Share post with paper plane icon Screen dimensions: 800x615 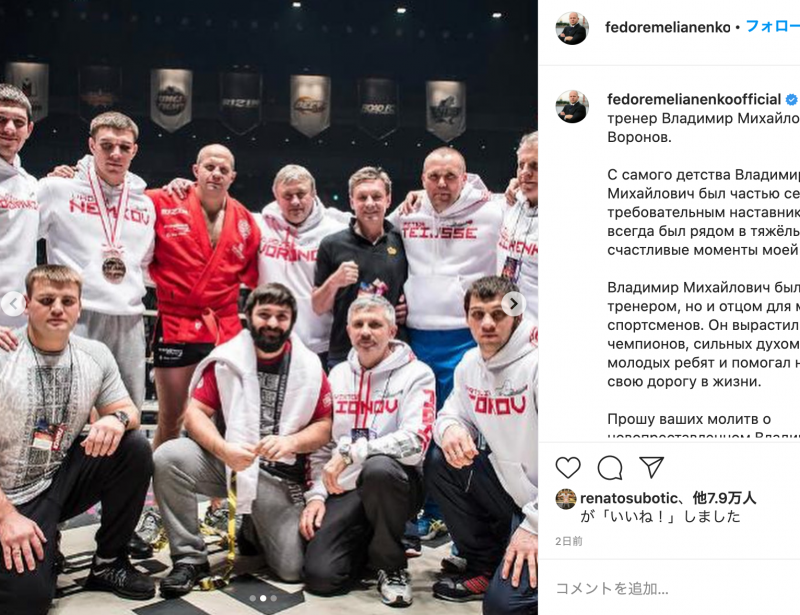point(652,467)
